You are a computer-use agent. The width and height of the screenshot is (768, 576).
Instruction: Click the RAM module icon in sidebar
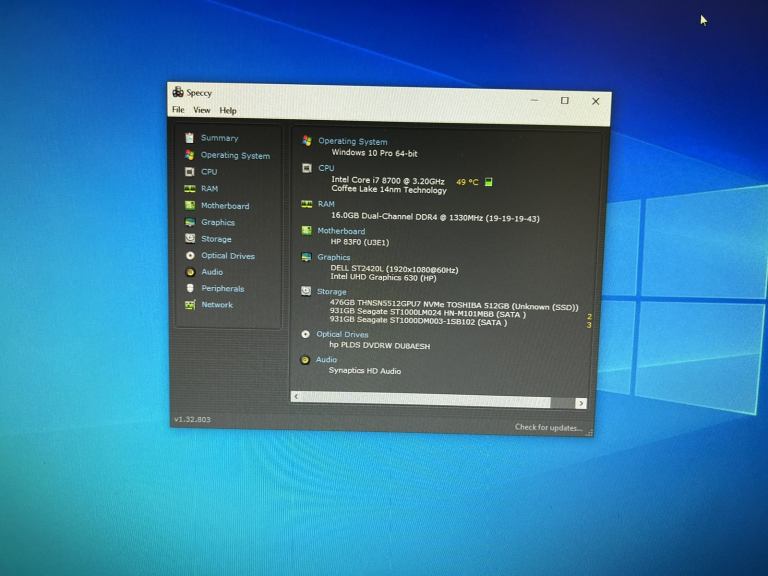189,189
